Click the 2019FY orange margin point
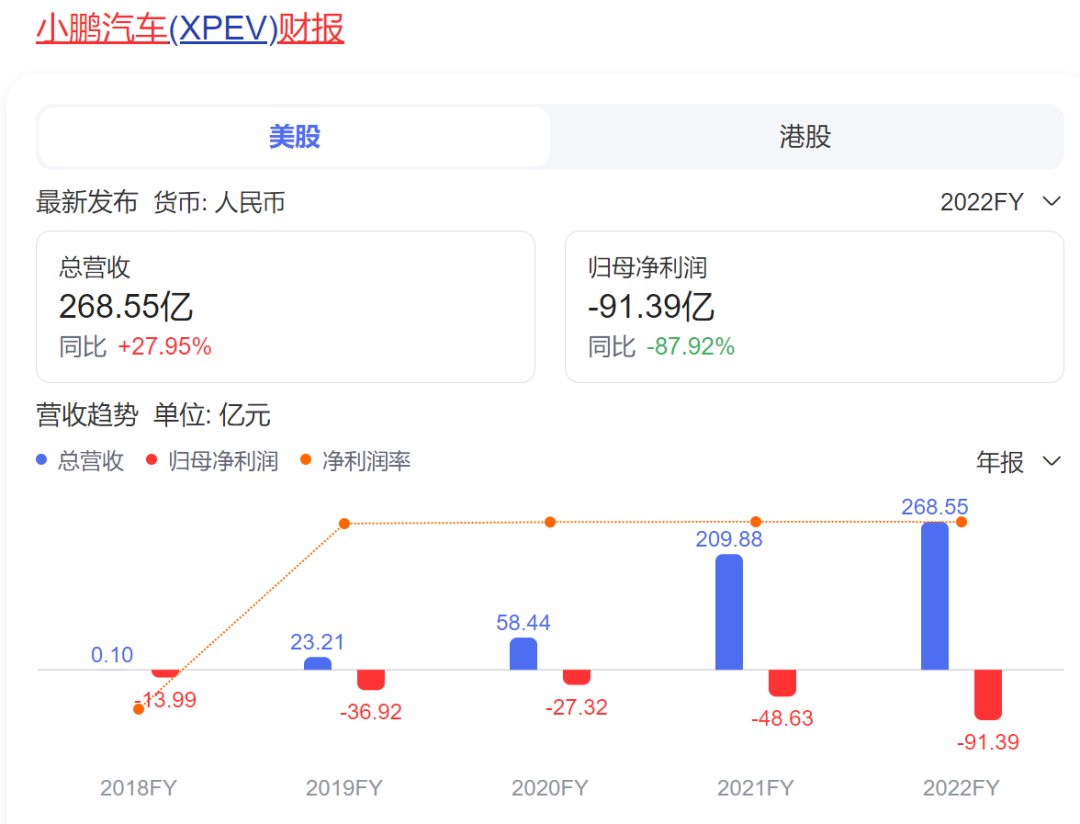The height and width of the screenshot is (824, 1080). 344,524
